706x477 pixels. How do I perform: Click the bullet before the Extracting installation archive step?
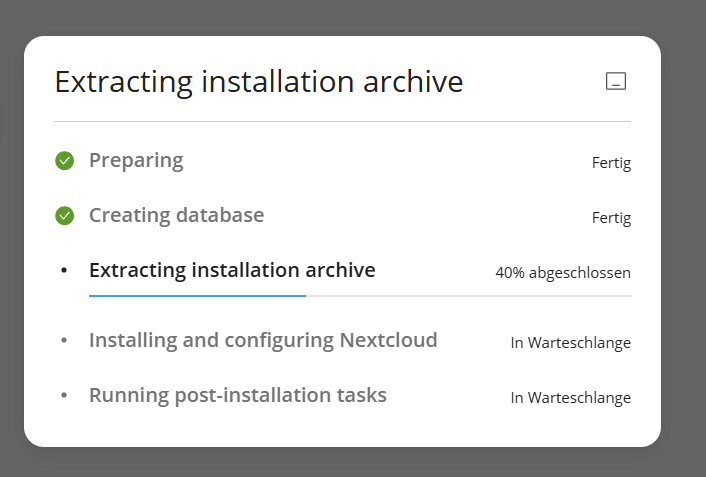(64, 270)
